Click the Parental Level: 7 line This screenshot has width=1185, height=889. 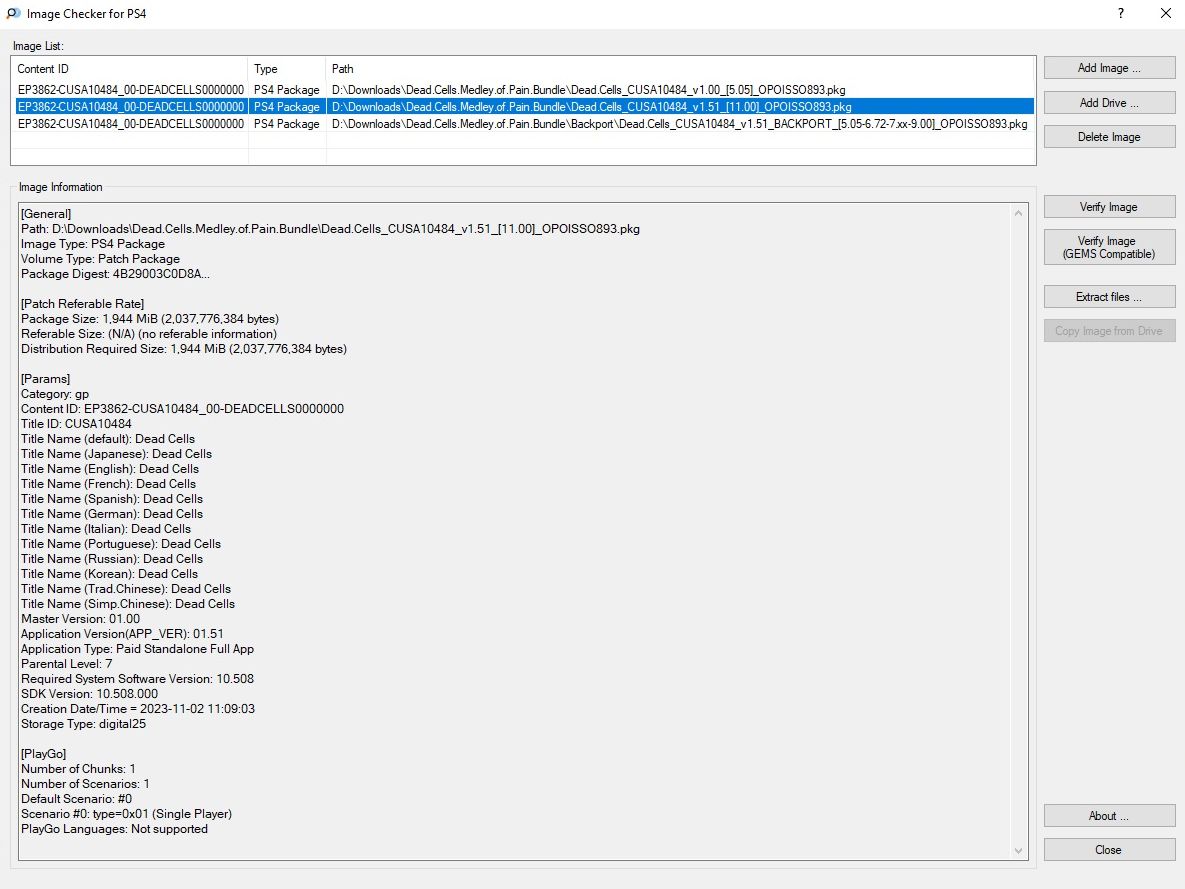click(x=67, y=664)
